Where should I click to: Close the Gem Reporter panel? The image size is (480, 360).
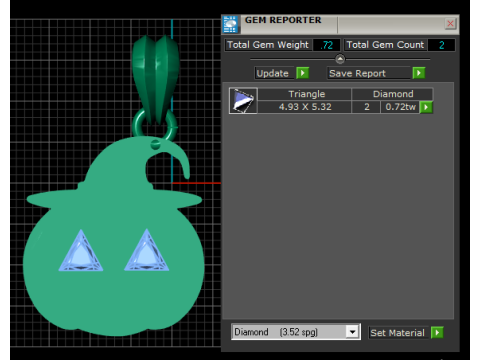(x=450, y=23)
